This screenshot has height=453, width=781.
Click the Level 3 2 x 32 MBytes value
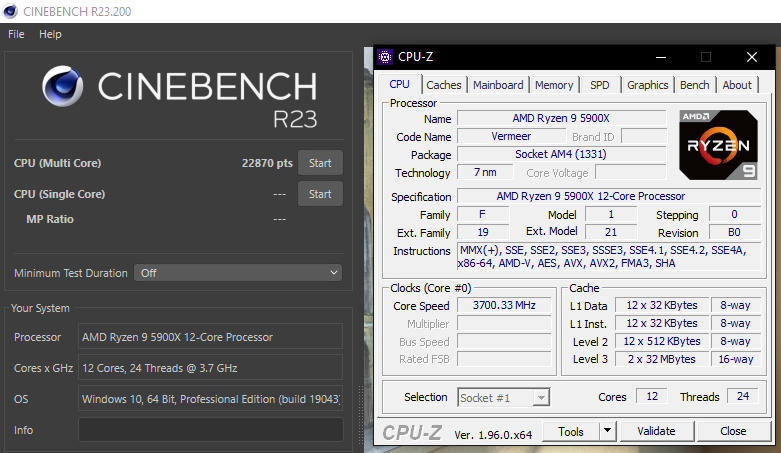coord(662,359)
